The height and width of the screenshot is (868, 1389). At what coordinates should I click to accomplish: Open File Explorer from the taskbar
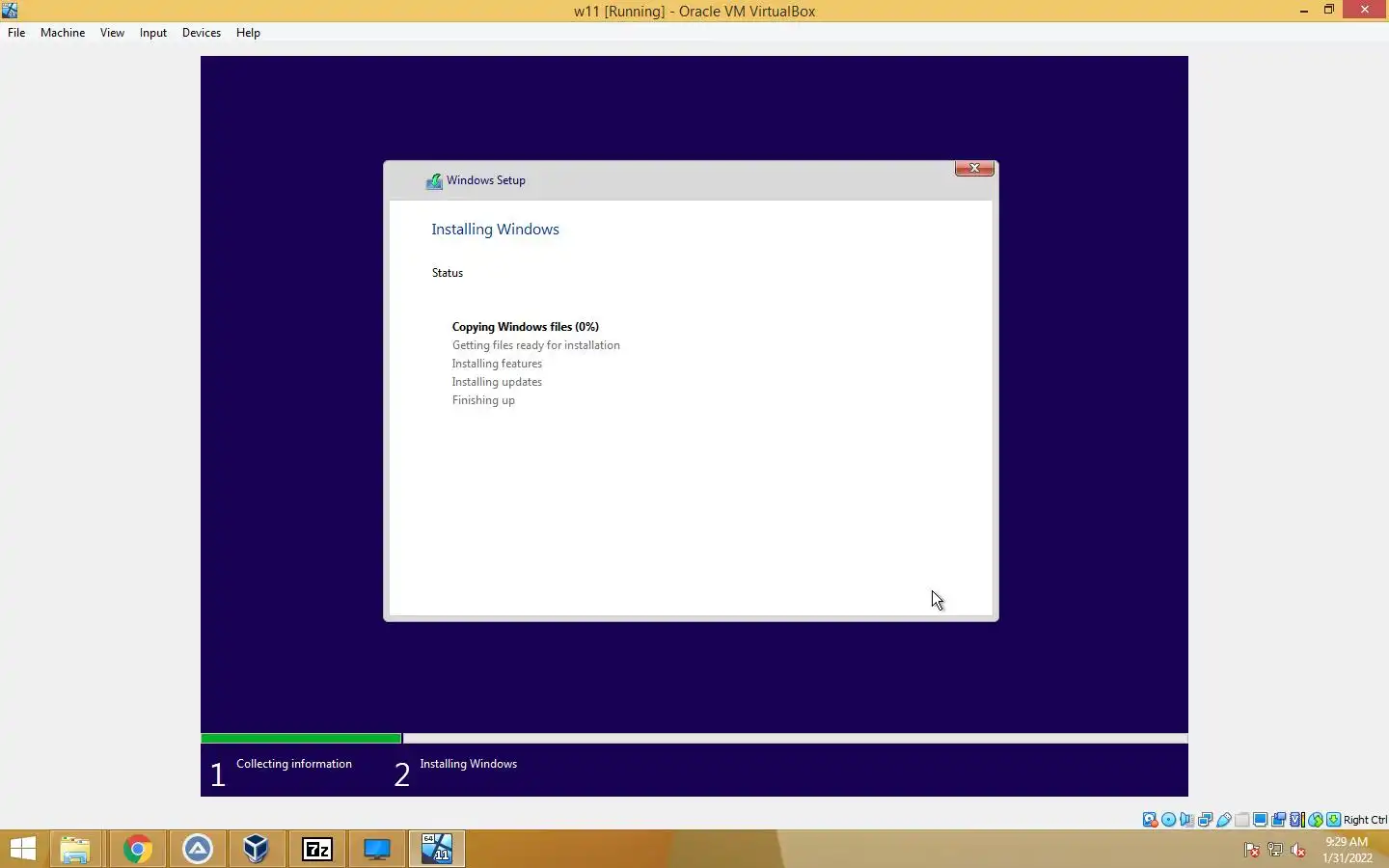74,849
